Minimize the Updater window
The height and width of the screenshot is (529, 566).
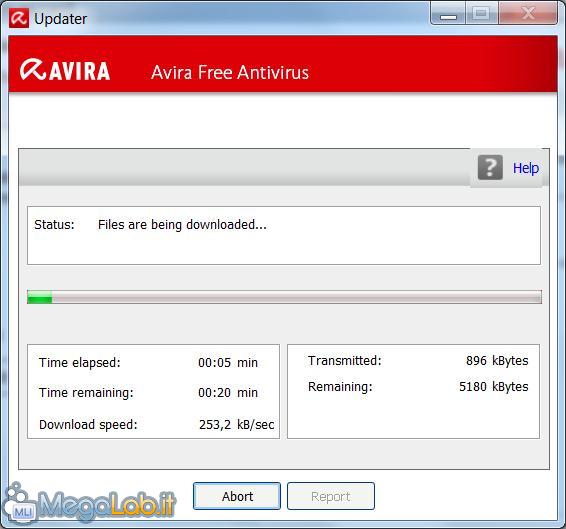pos(448,14)
